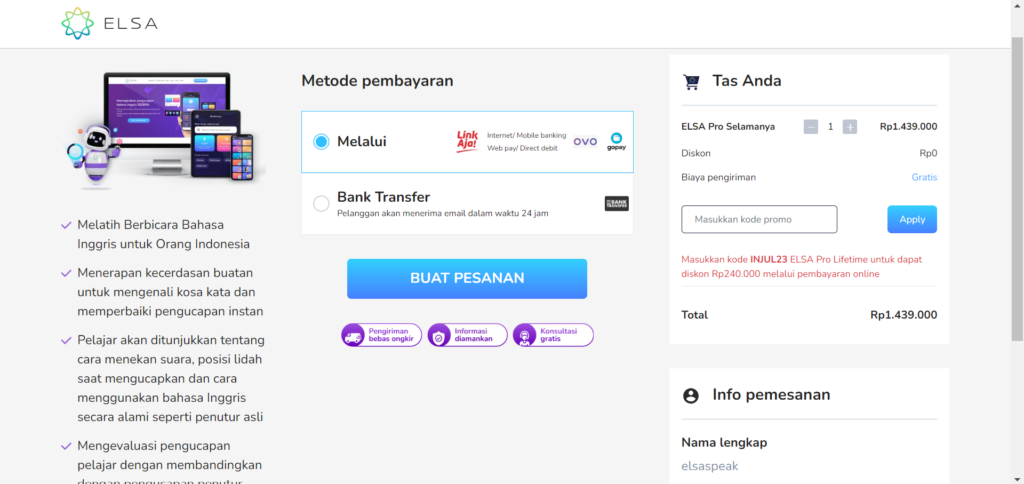Click the Nama lengkap value elsaspeak
This screenshot has width=1024, height=484.
pos(710,466)
